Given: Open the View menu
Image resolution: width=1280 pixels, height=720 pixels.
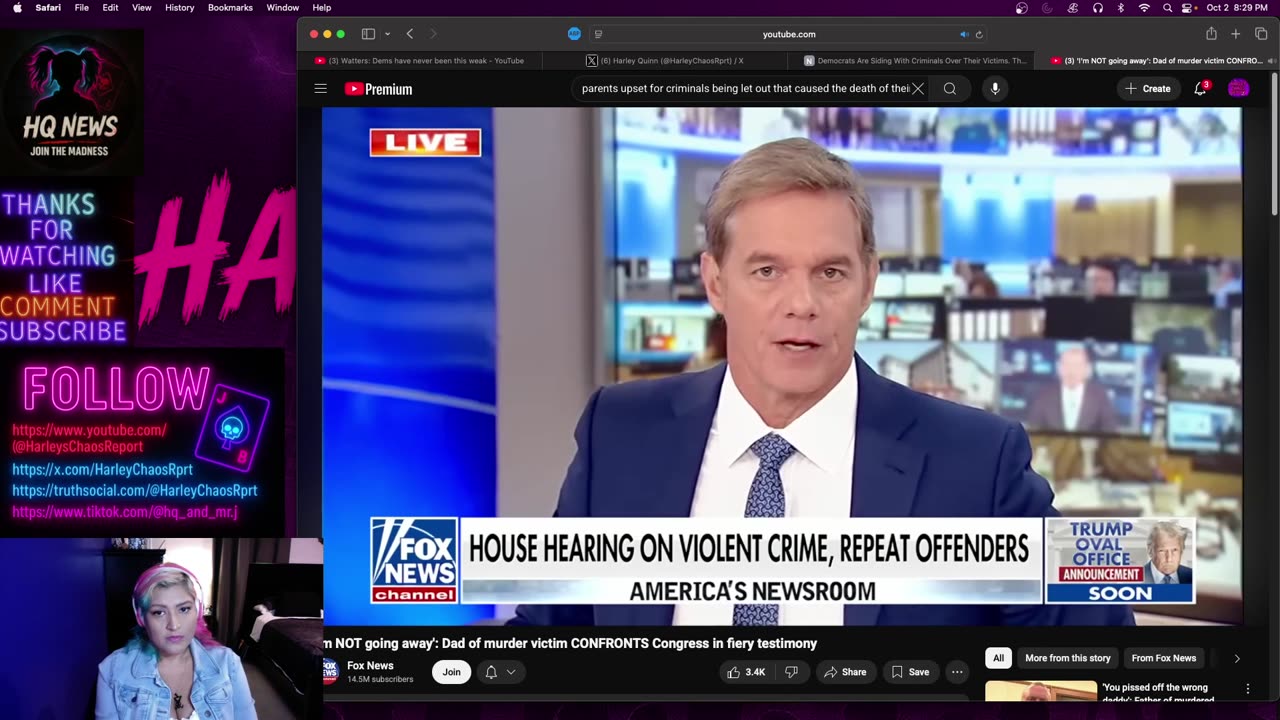Looking at the screenshot, I should (142, 8).
